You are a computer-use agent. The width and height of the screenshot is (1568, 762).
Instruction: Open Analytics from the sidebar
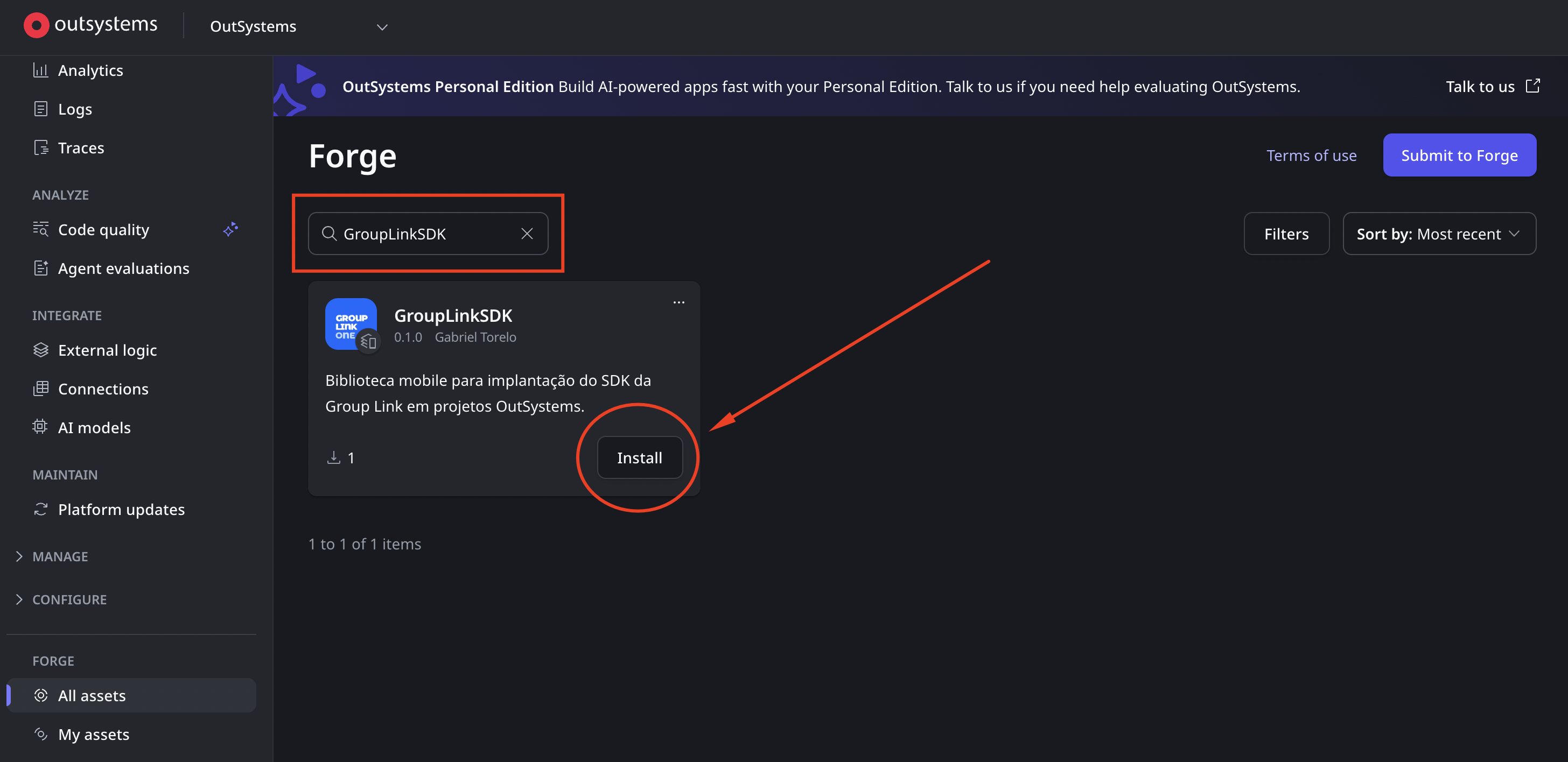point(90,70)
